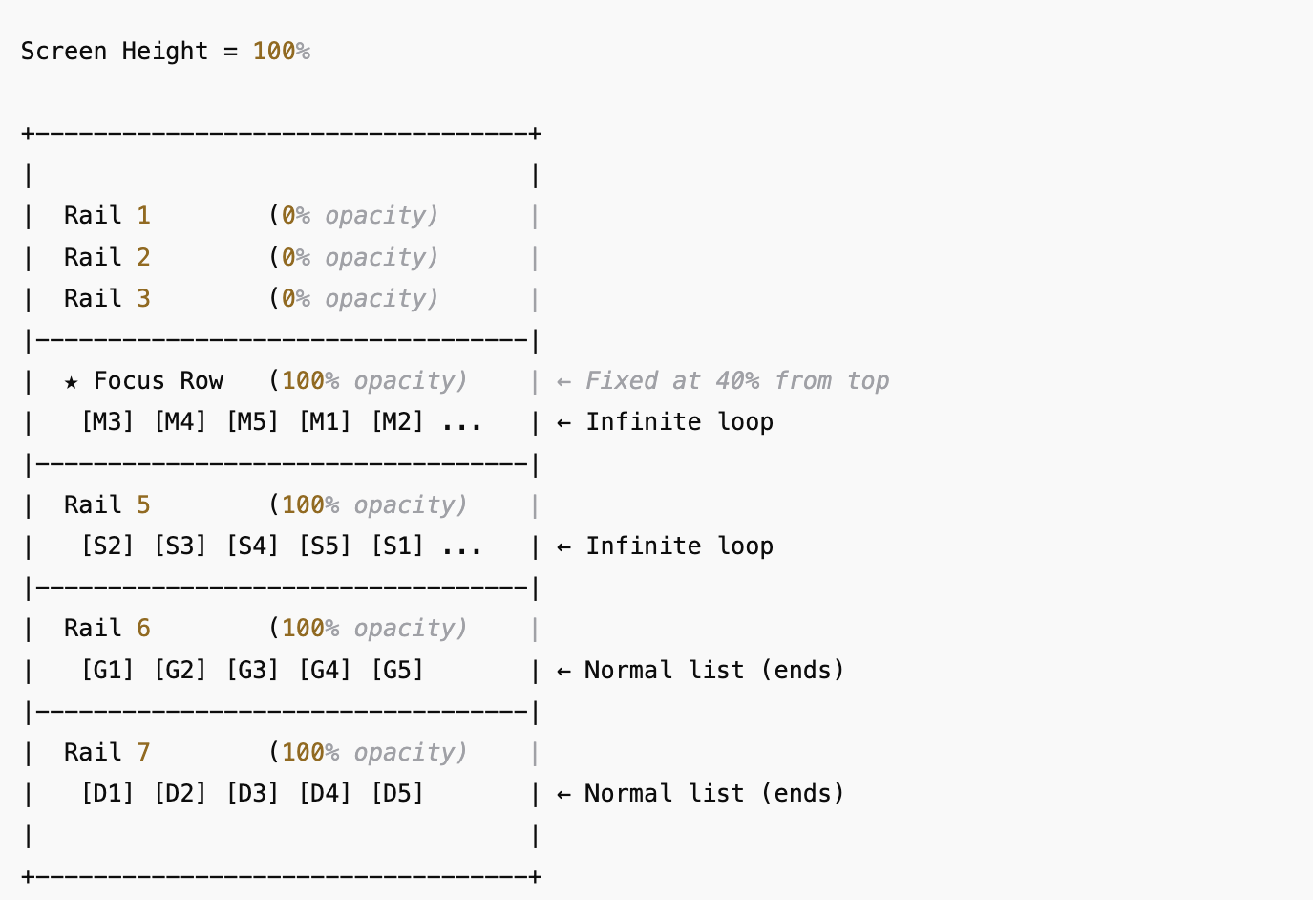Click the 'Screen Height = 100%' text

[166, 52]
